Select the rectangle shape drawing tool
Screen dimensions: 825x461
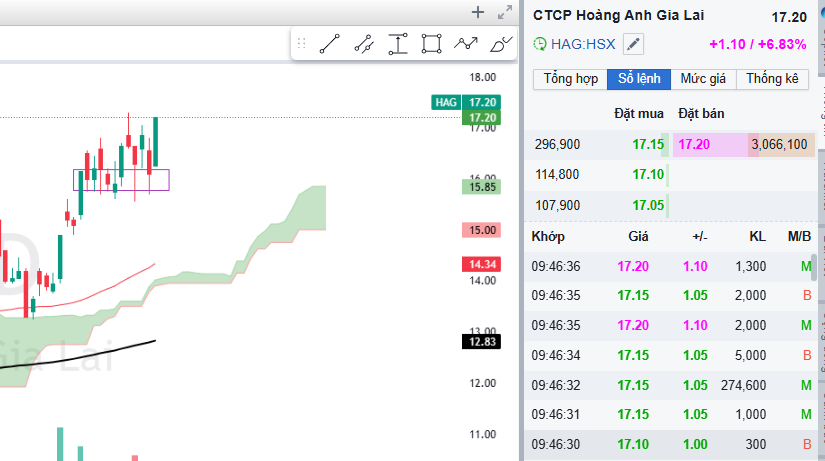tap(431, 44)
